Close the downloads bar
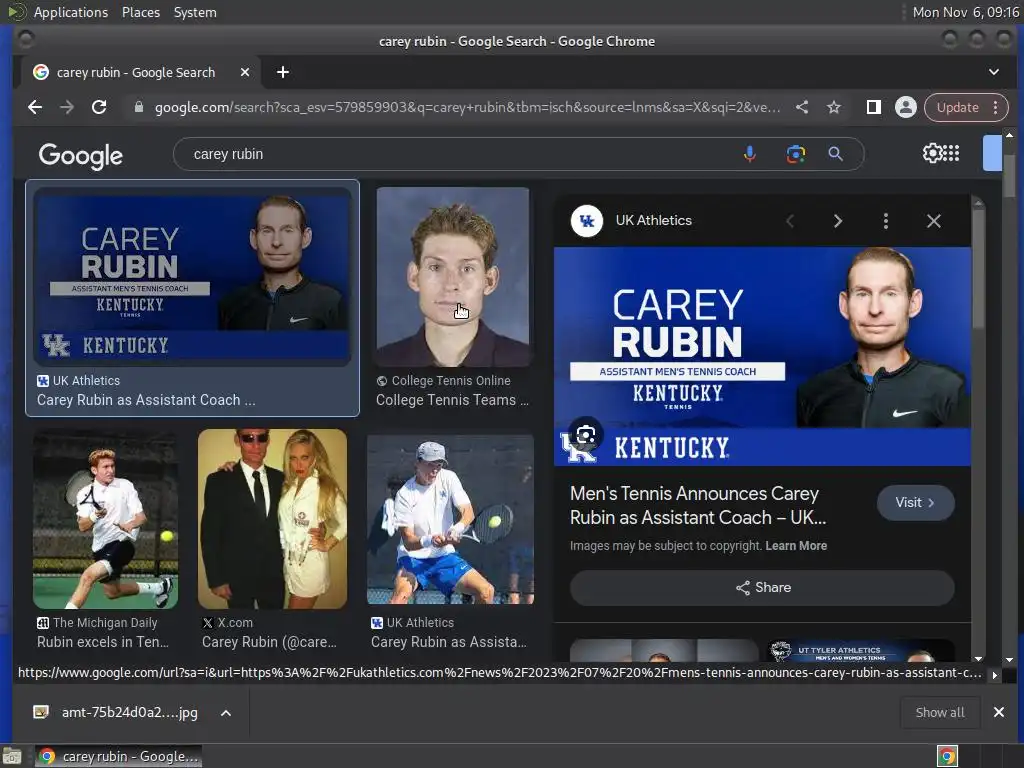 click(999, 712)
